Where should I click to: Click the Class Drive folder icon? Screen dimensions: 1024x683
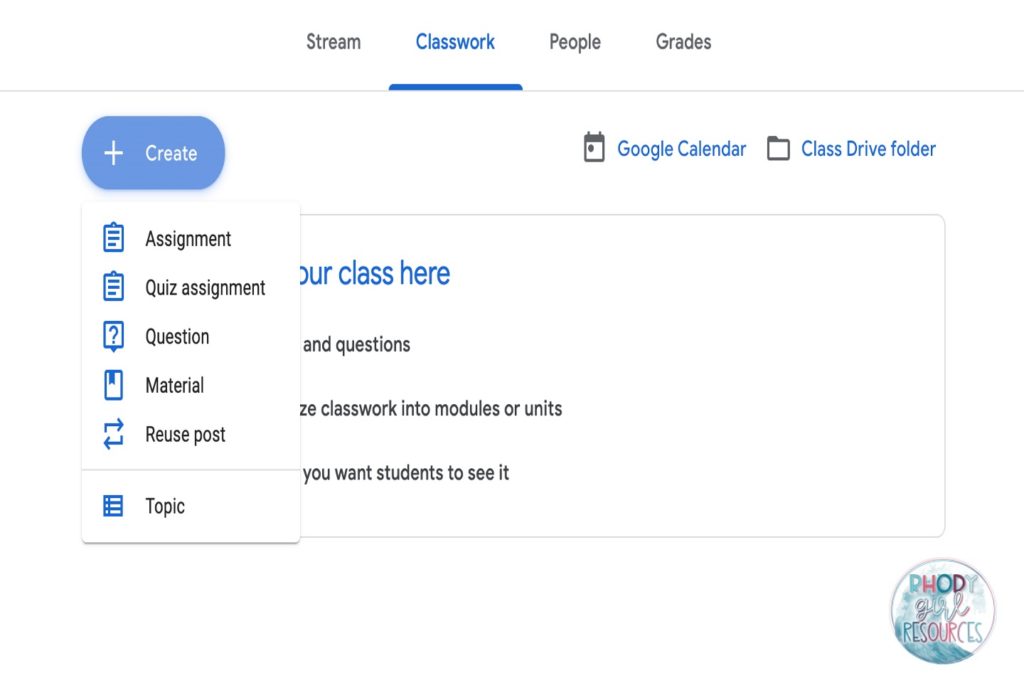click(x=778, y=149)
